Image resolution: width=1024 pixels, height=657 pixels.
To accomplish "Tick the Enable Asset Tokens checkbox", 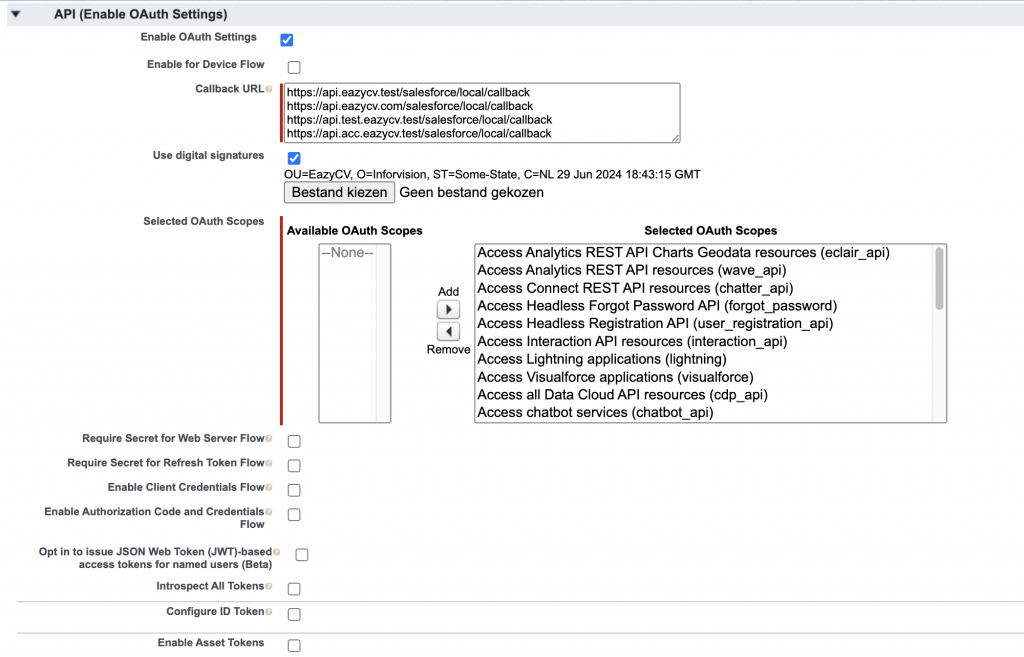I will tap(294, 645).
